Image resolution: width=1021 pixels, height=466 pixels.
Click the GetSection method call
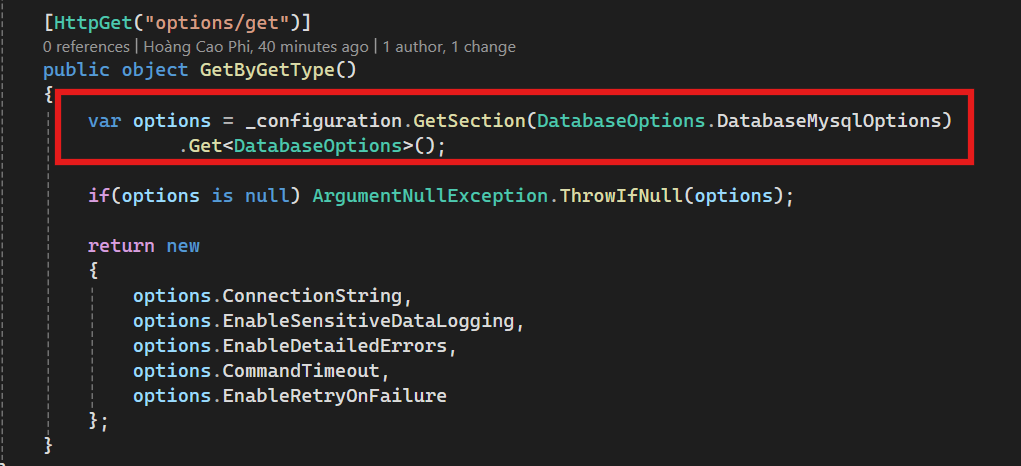(x=468, y=121)
